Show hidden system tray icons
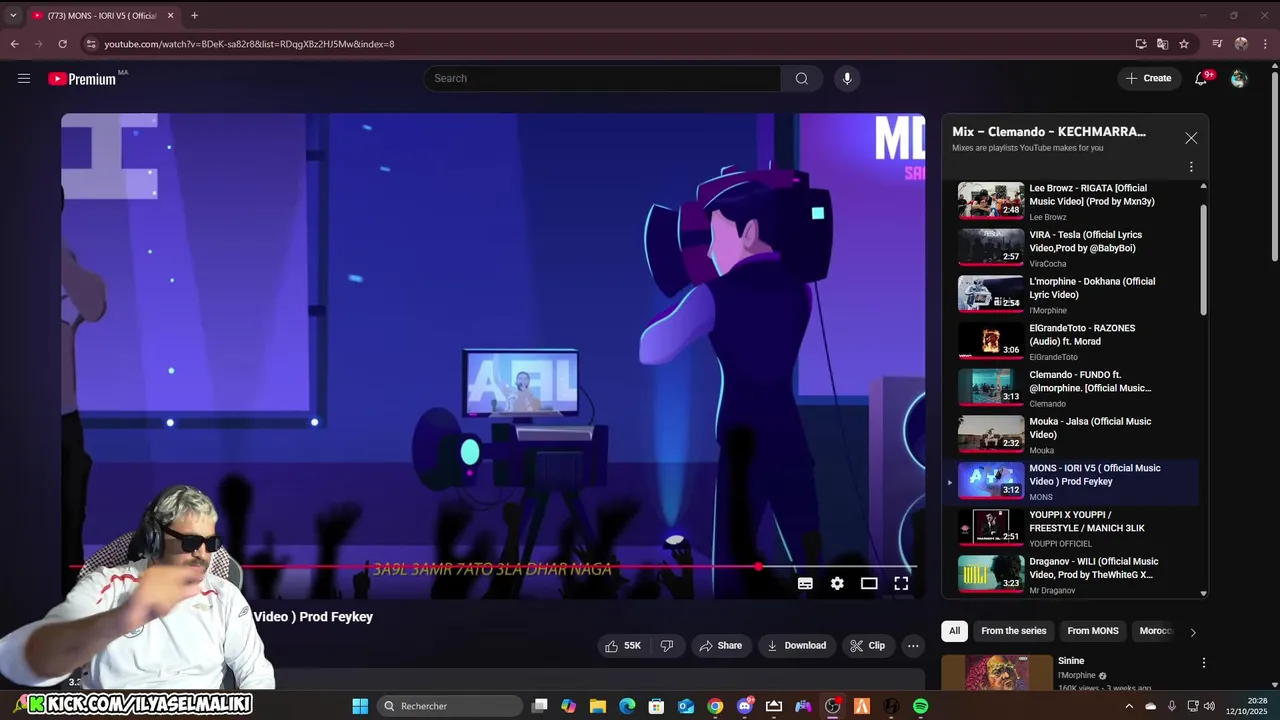 (1129, 706)
